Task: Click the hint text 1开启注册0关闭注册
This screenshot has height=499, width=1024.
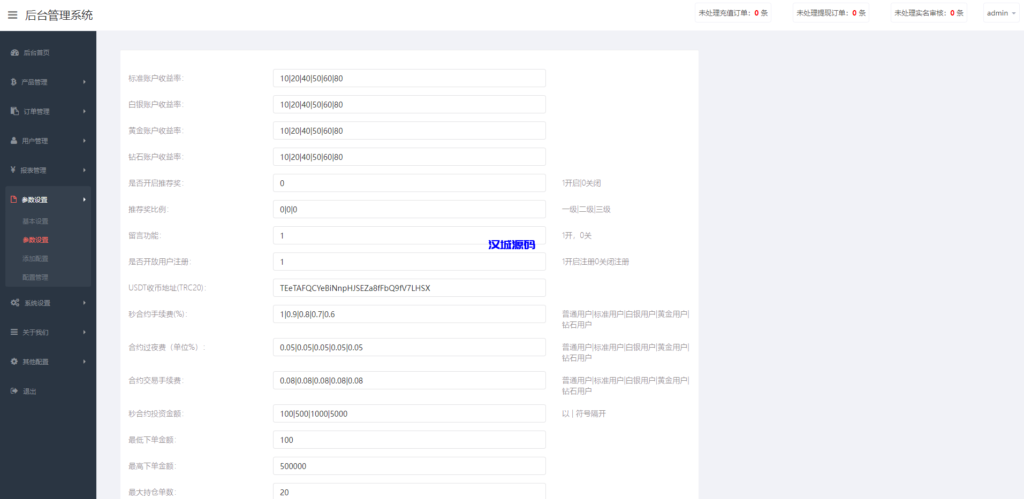Action: (596, 261)
